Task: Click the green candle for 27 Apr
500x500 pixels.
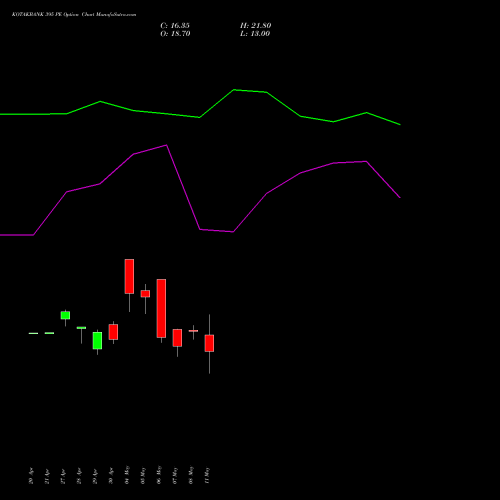Action: [65, 315]
